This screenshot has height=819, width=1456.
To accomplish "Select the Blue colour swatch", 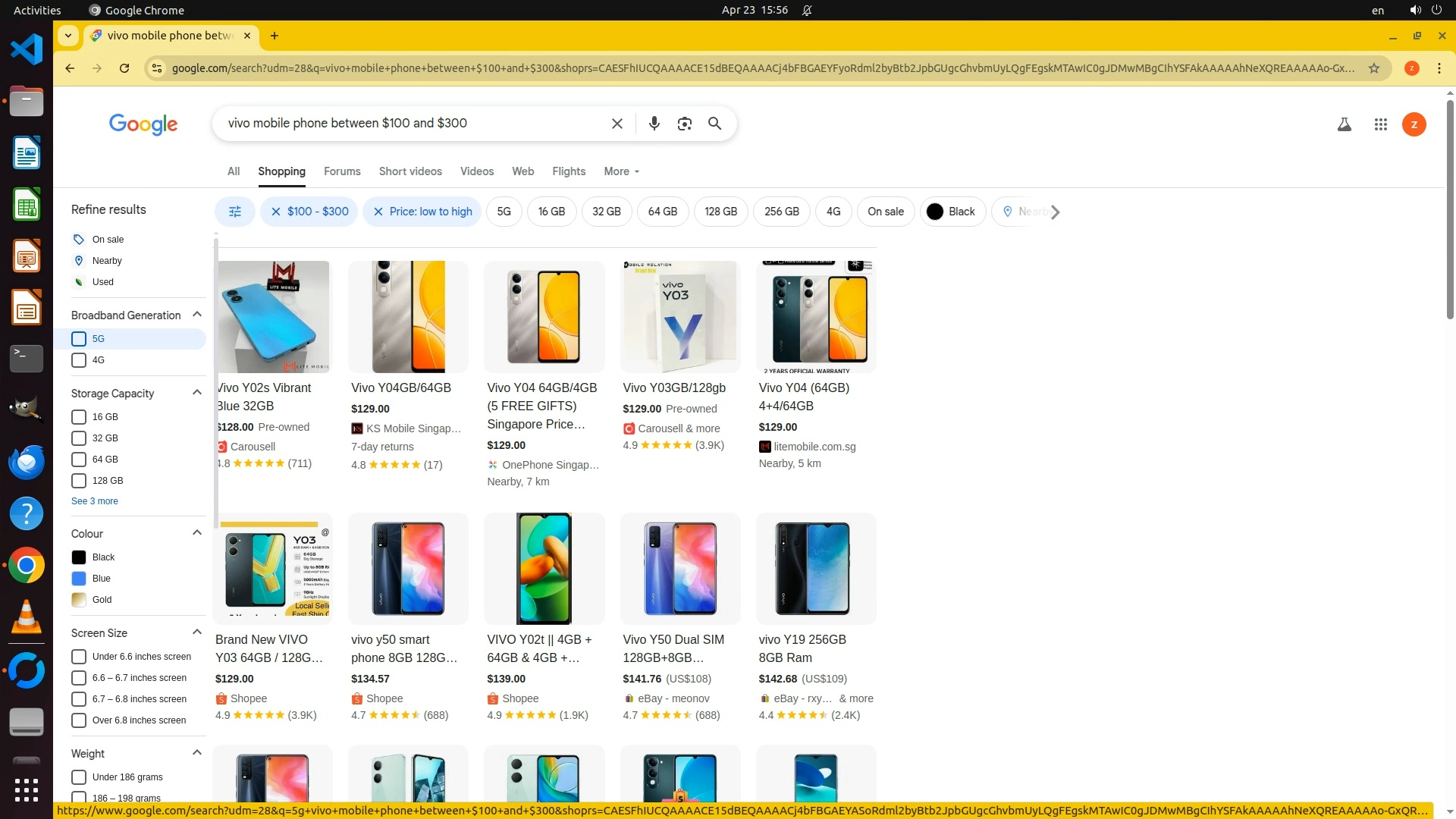I will [79, 579].
